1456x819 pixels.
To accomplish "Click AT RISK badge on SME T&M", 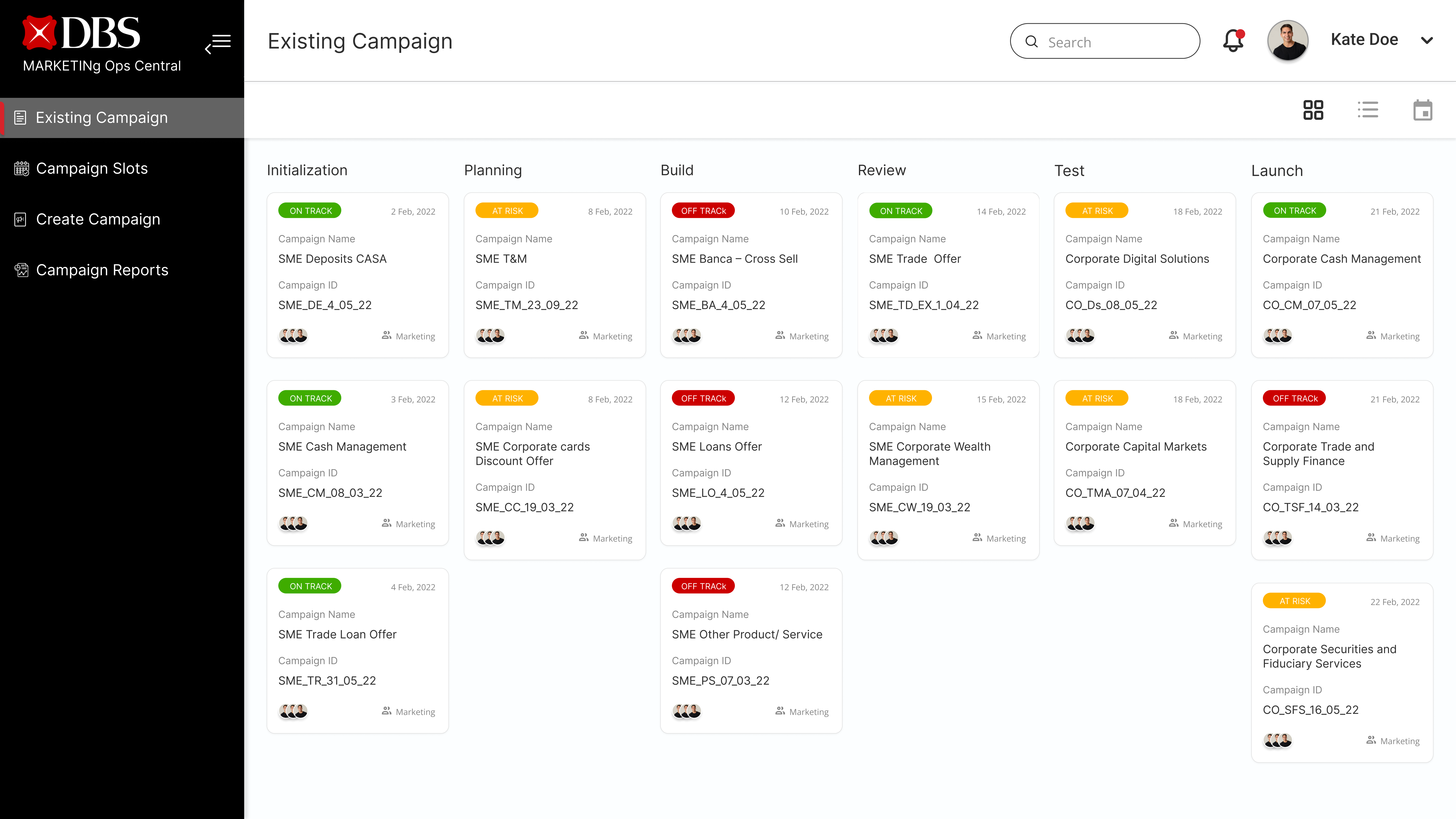I will click(x=507, y=211).
